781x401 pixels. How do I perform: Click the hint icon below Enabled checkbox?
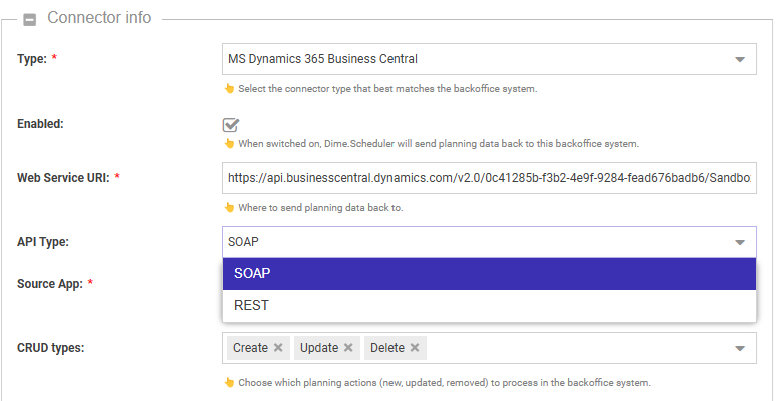[x=228, y=143]
